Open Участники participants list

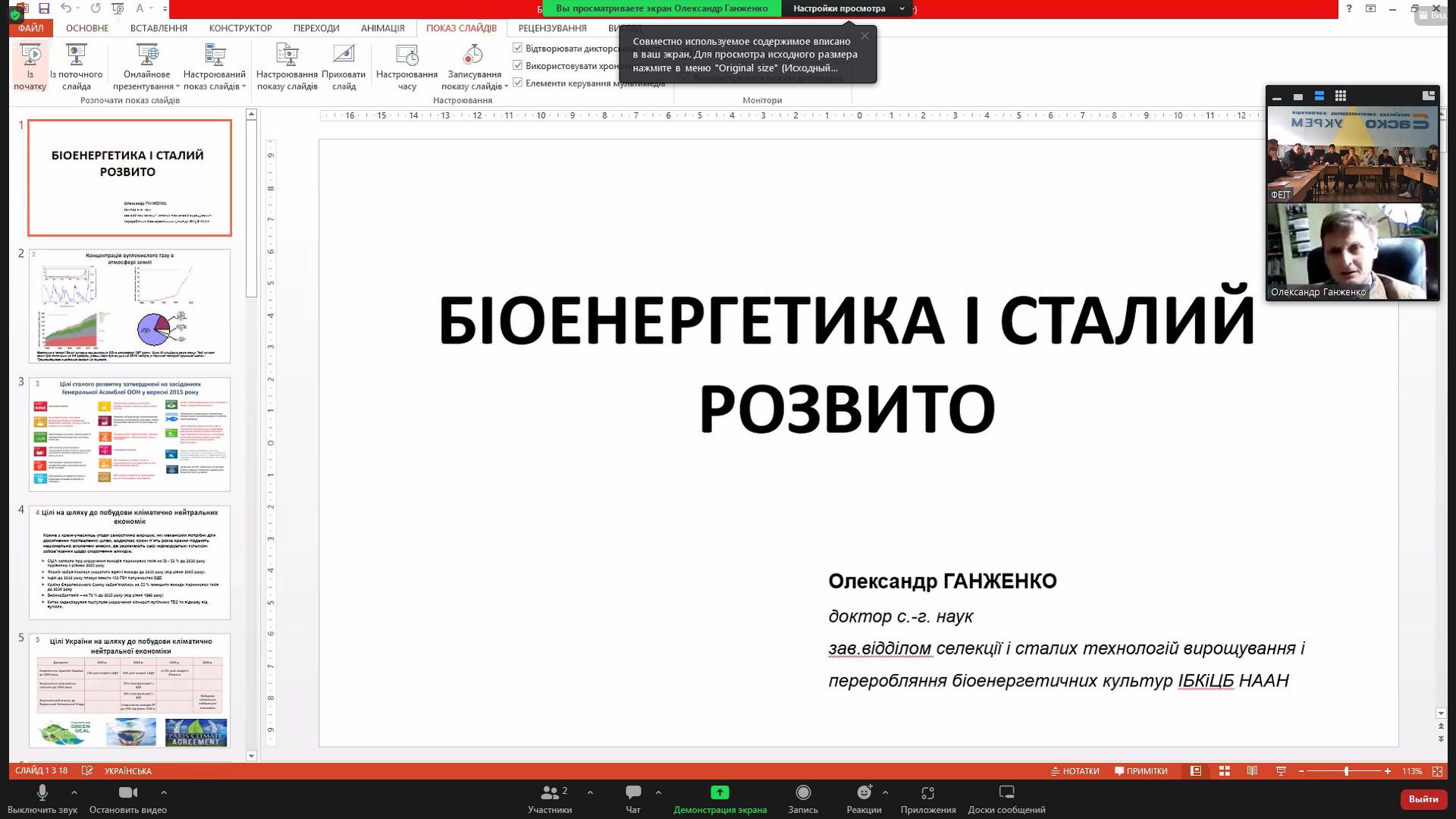point(549,793)
